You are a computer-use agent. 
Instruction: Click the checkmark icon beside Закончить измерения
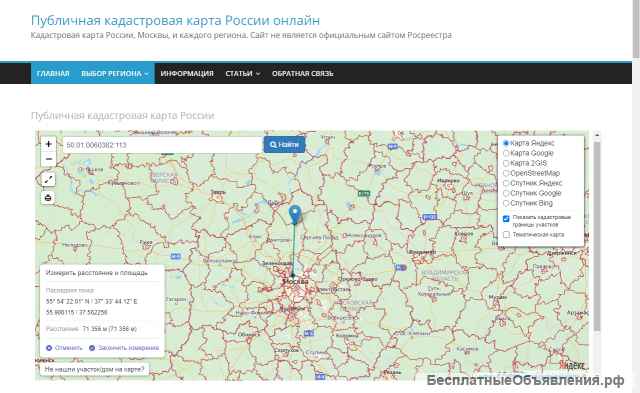click(x=92, y=348)
